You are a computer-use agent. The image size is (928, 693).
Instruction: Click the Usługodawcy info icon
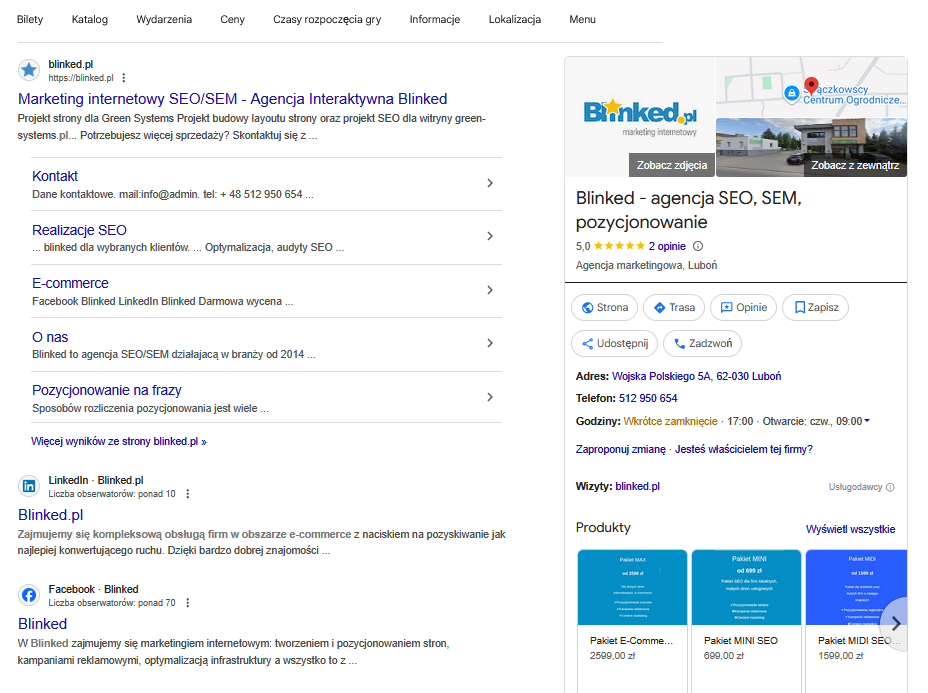click(890, 487)
